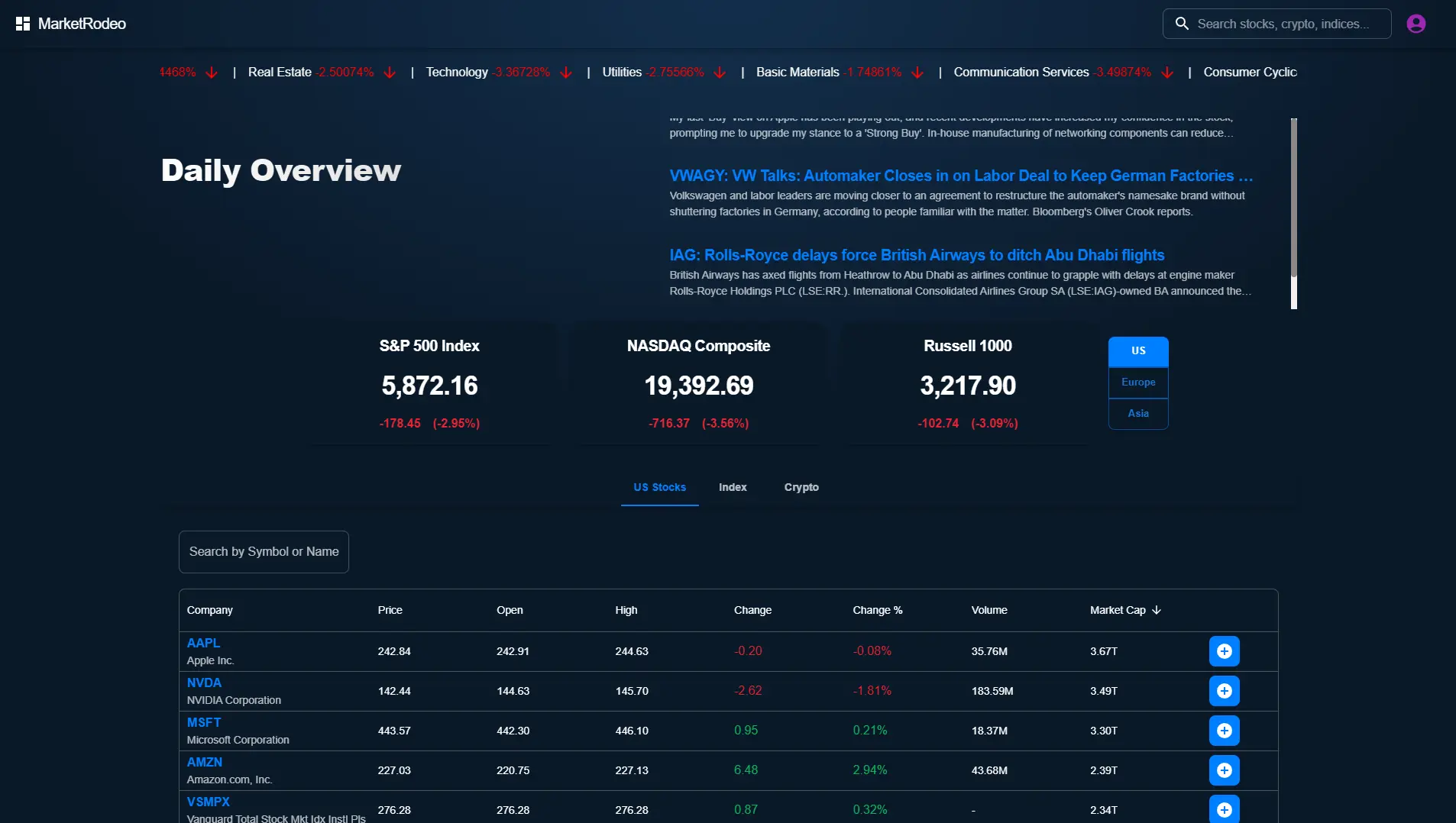Sort table by Open column
Image resolution: width=1456 pixels, height=823 pixels.
coord(510,610)
